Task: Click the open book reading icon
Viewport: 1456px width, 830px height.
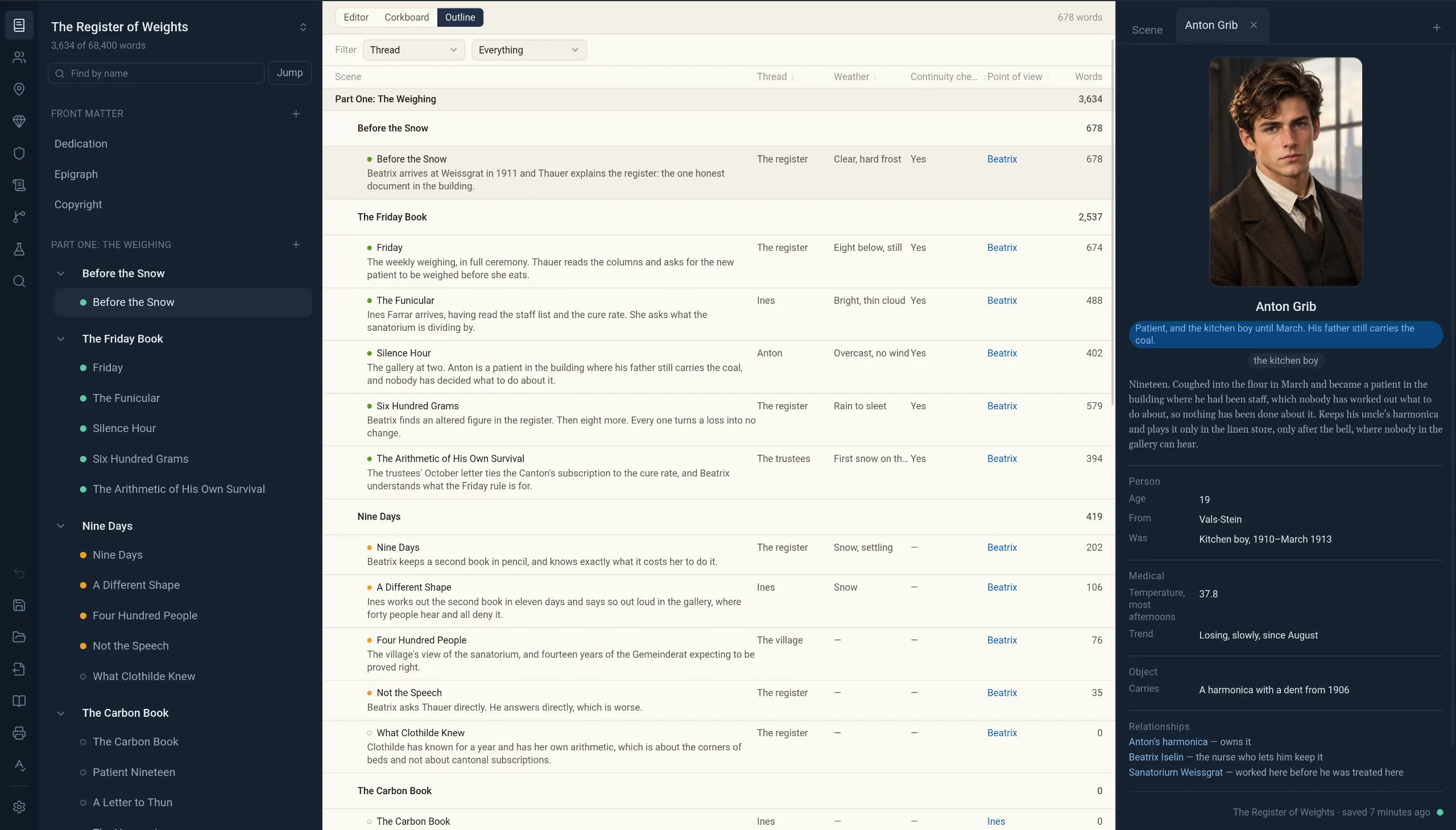Action: click(19, 700)
